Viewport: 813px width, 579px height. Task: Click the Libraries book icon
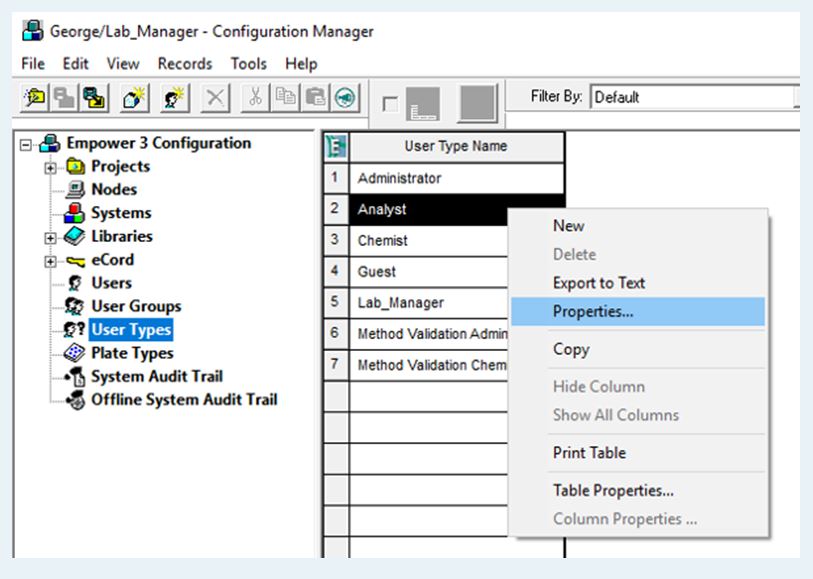[75, 236]
